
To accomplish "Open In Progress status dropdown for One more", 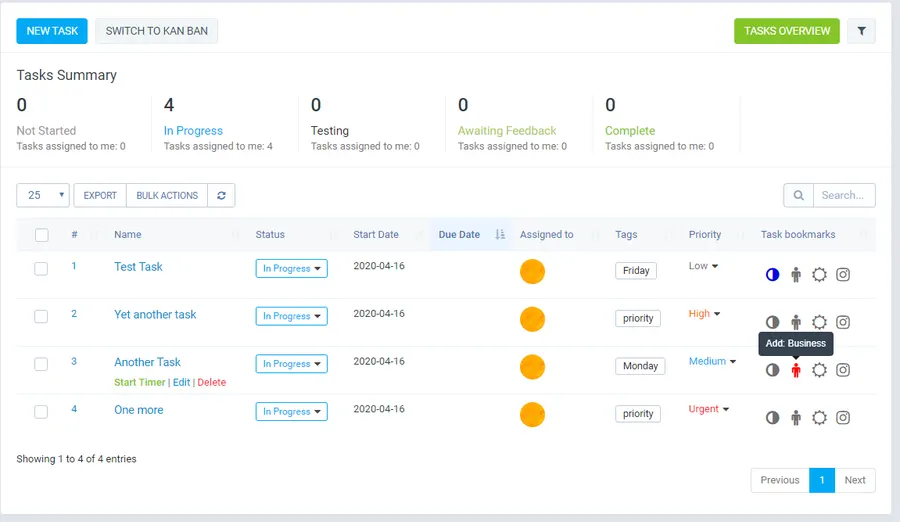I will coord(292,411).
